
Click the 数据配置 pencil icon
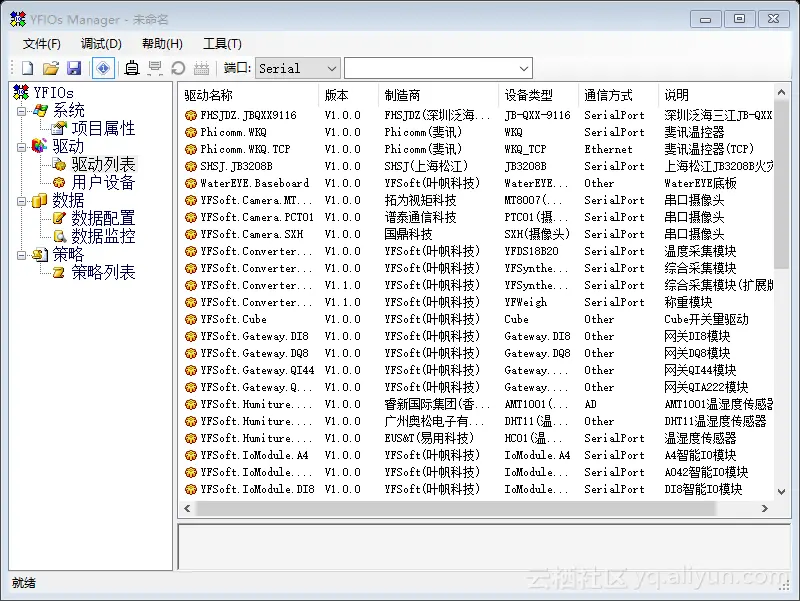(60, 217)
